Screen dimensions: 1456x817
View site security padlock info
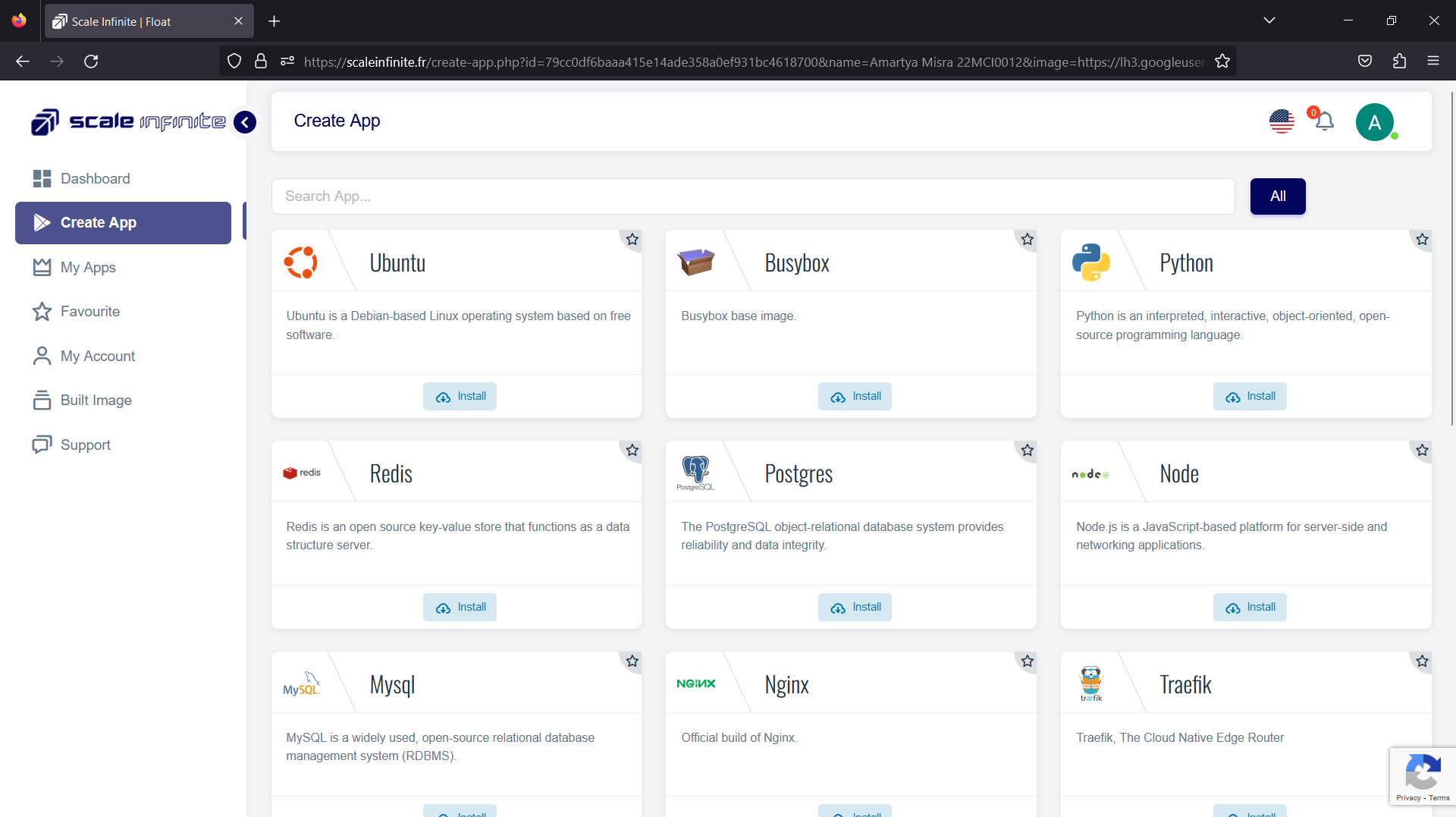pyautogui.click(x=261, y=61)
